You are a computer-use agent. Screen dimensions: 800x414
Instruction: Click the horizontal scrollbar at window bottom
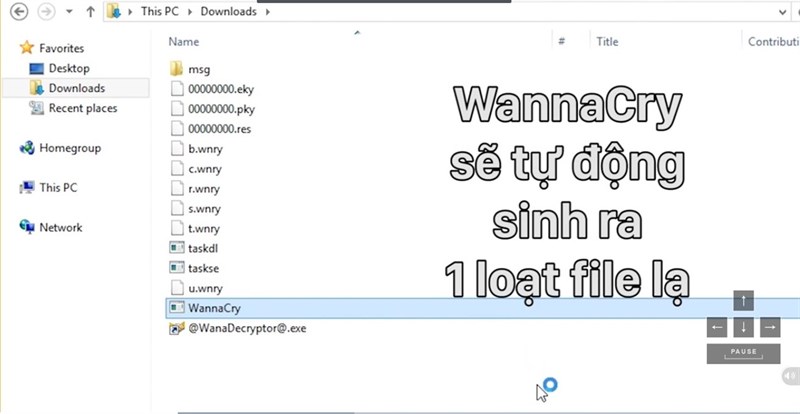[265, 412]
